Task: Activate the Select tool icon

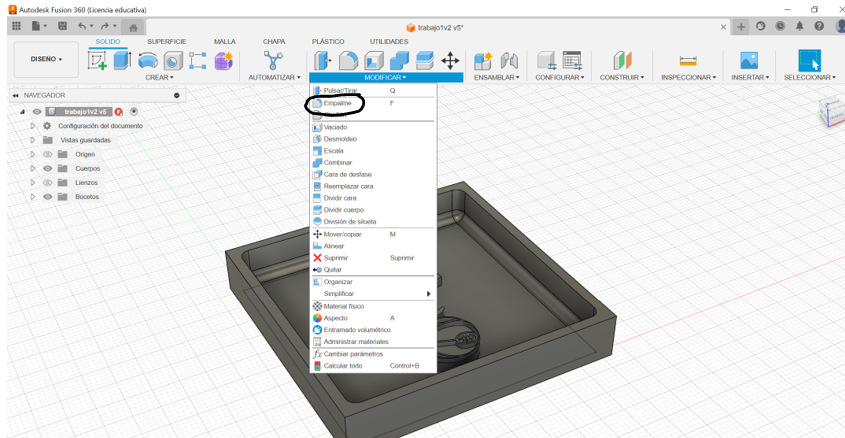Action: pos(809,60)
